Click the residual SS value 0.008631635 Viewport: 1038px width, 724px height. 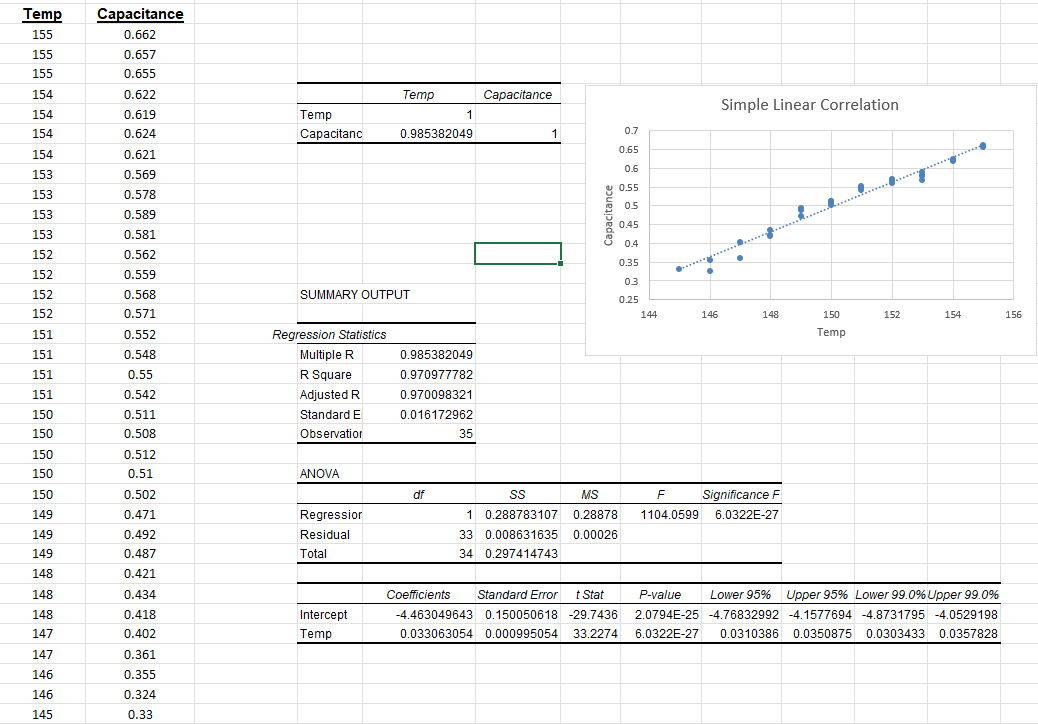(521, 534)
